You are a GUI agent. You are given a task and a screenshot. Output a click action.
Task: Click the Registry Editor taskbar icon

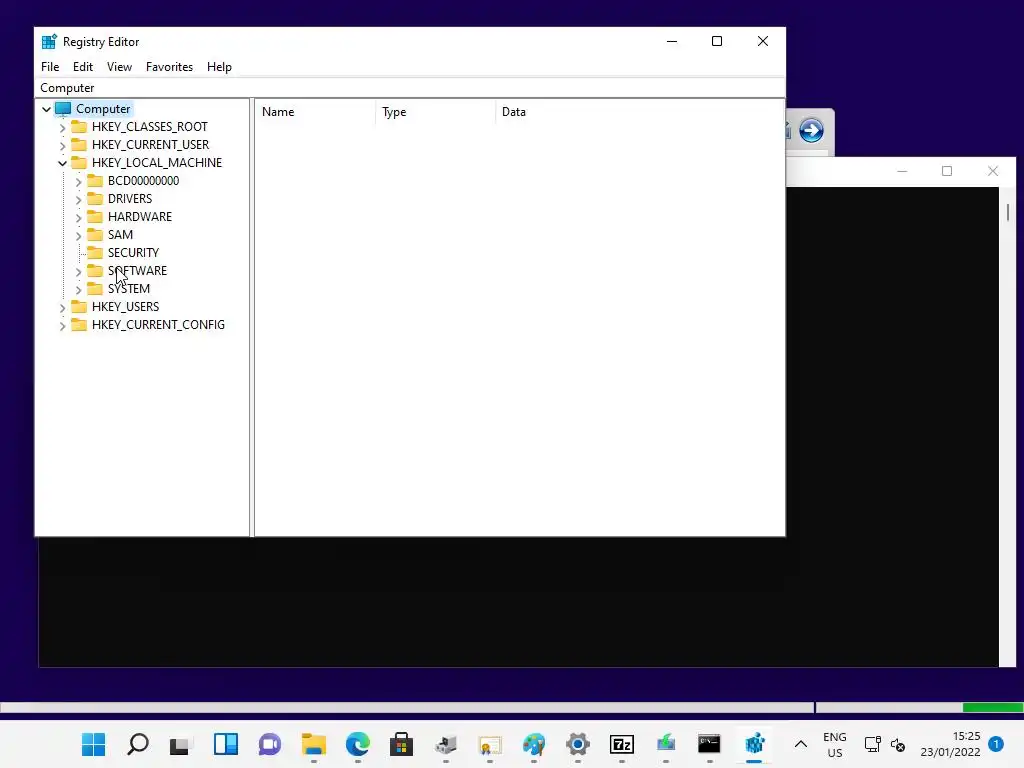(x=754, y=744)
